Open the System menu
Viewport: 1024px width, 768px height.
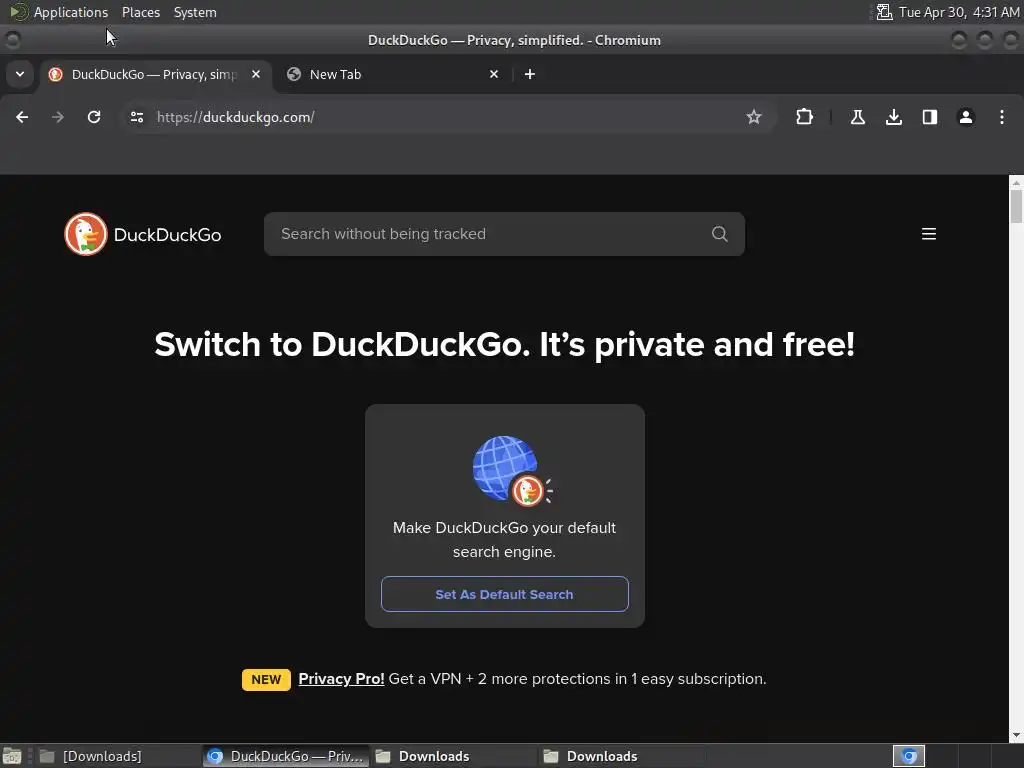195,12
